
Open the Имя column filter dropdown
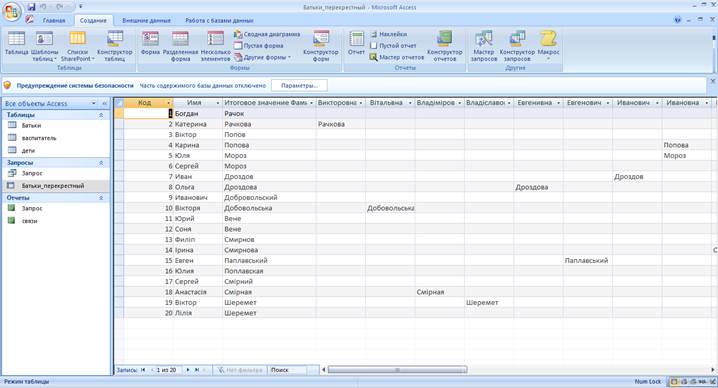tap(218, 103)
